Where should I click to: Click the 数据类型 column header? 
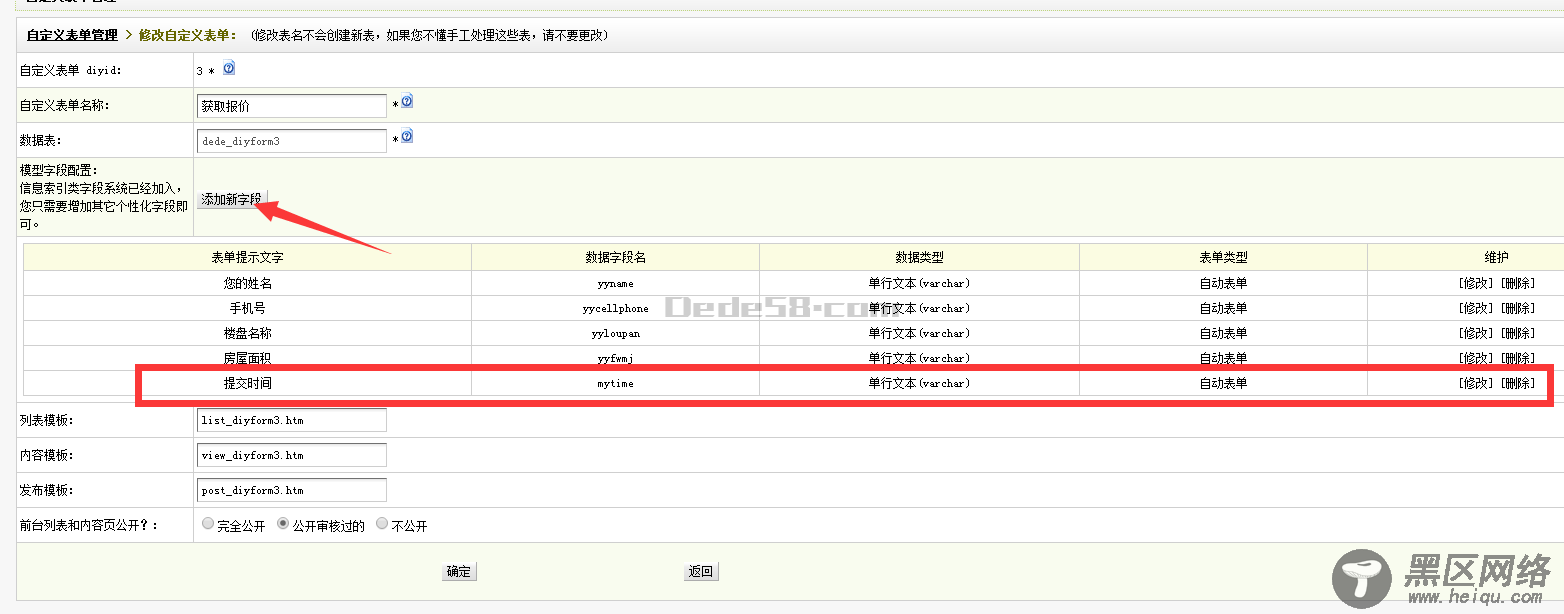click(919, 257)
